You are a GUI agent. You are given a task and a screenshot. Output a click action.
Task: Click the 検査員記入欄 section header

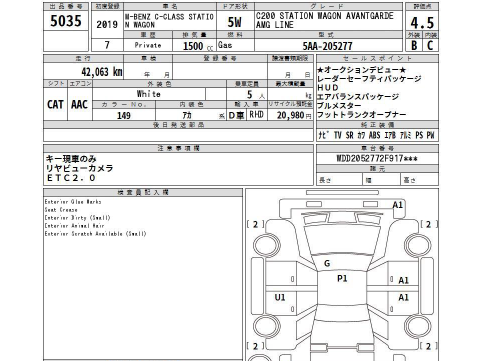pos(143,192)
